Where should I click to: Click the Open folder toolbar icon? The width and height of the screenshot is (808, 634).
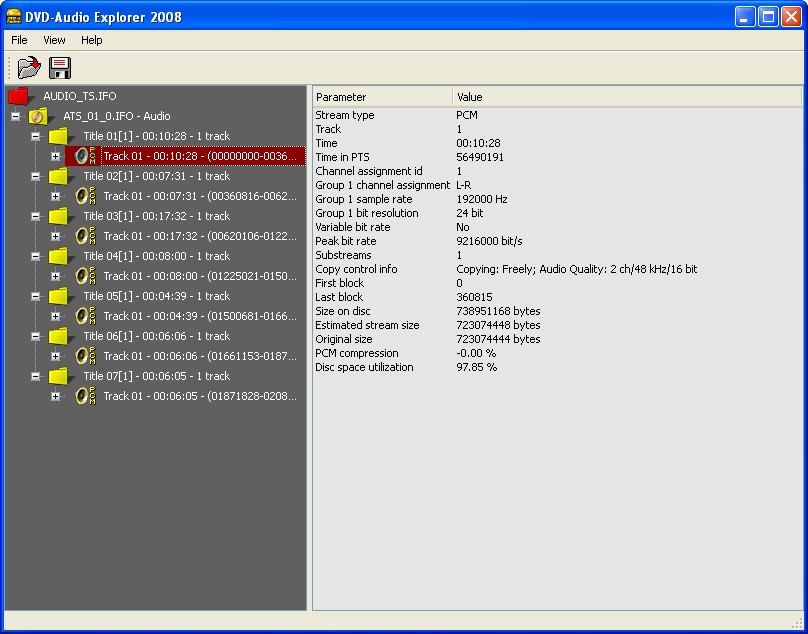point(29,68)
